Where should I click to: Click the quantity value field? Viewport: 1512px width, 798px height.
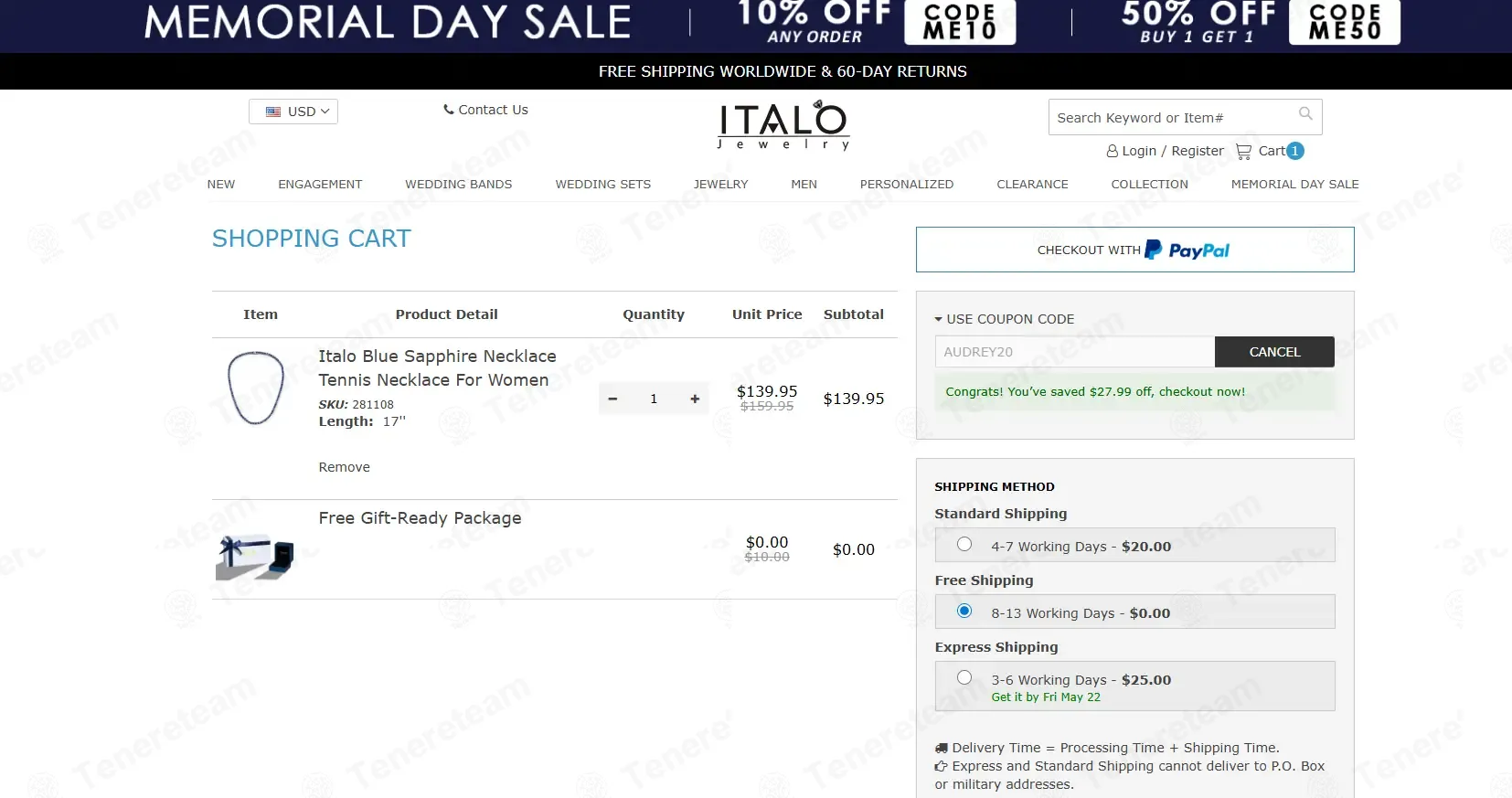tap(654, 399)
